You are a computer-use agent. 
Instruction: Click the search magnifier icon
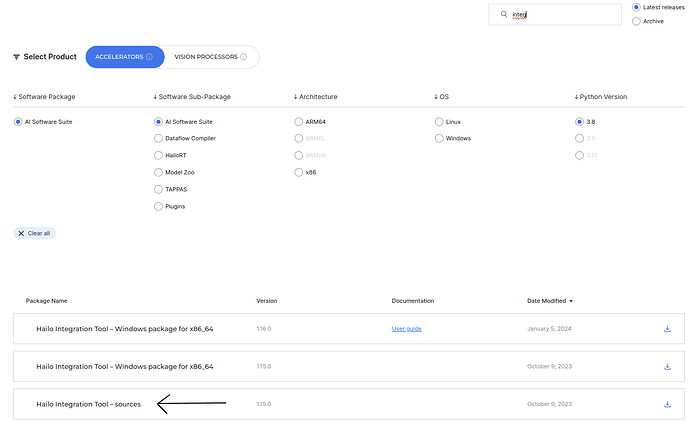(504, 15)
